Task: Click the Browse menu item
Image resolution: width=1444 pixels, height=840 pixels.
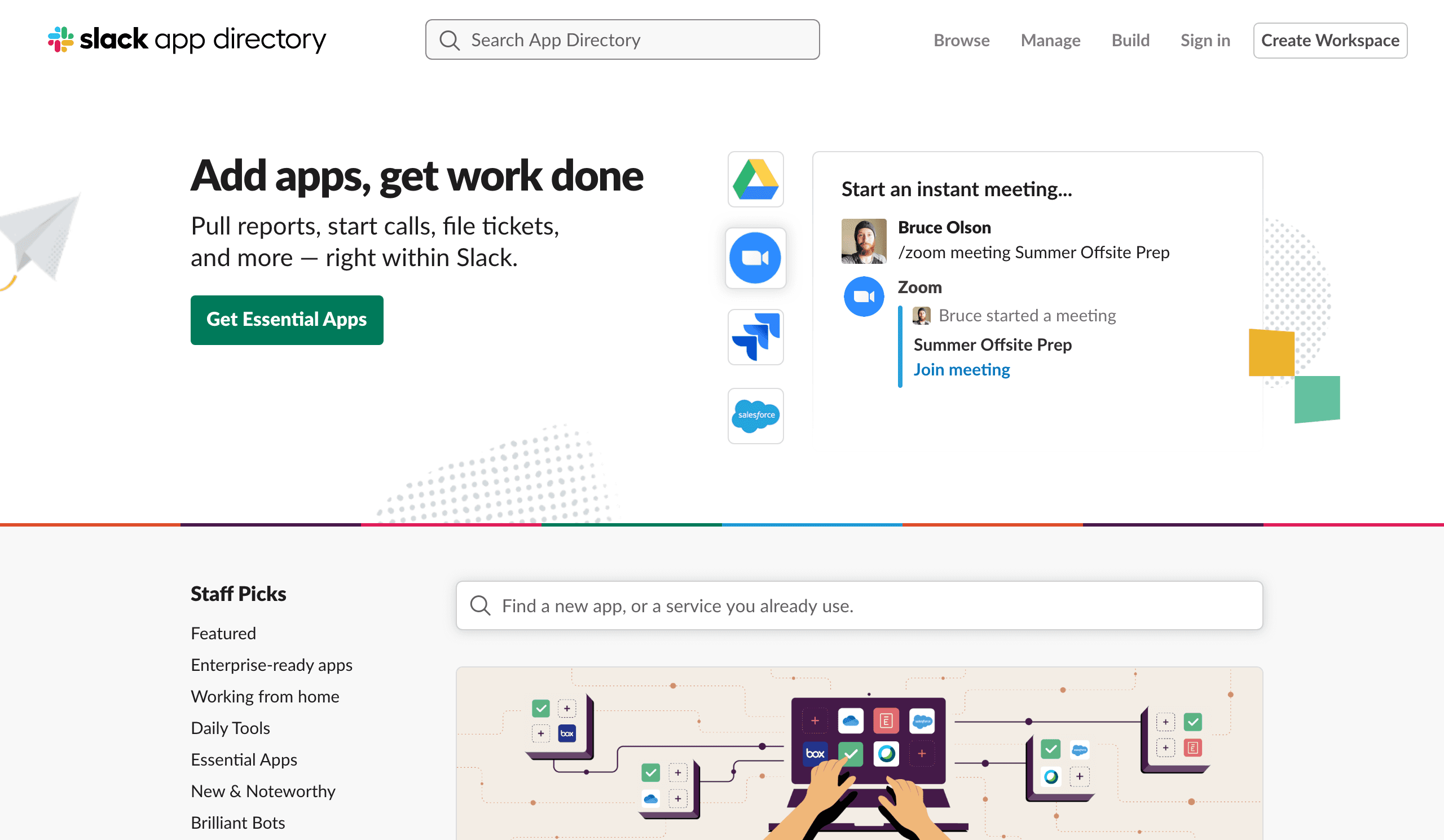Action: coord(961,40)
